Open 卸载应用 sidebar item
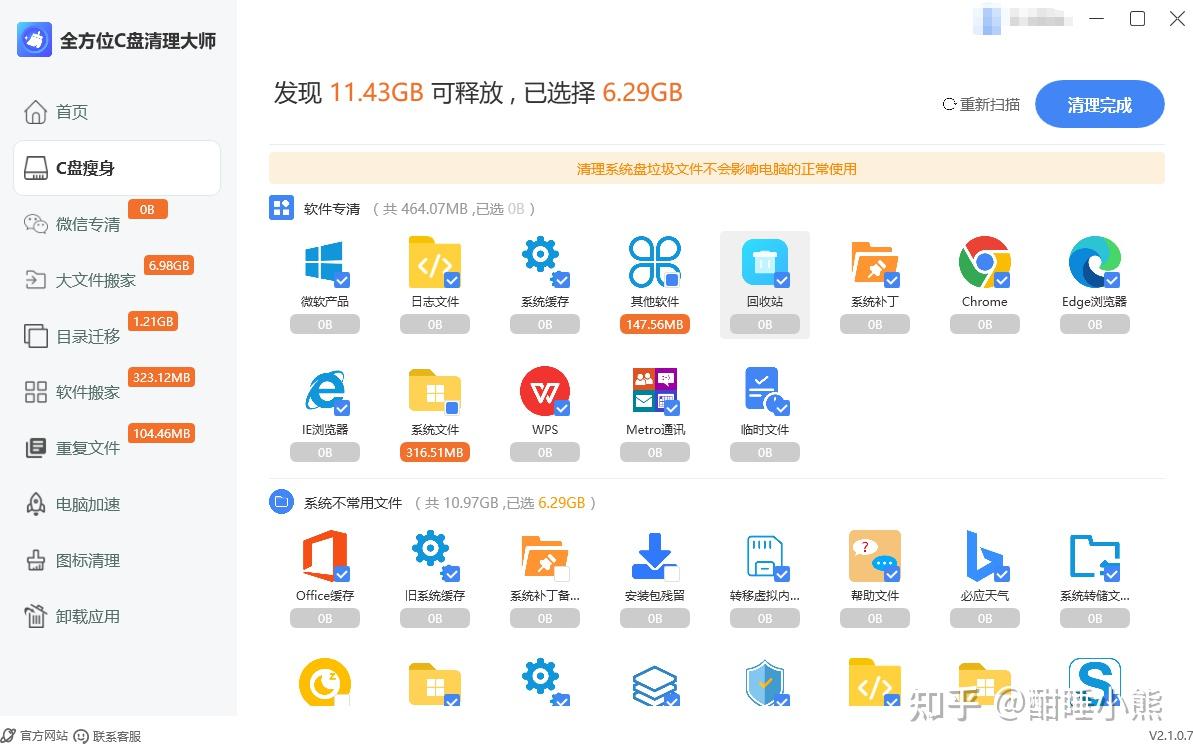Image resolution: width=1193 pixels, height=753 pixels. click(x=72, y=617)
